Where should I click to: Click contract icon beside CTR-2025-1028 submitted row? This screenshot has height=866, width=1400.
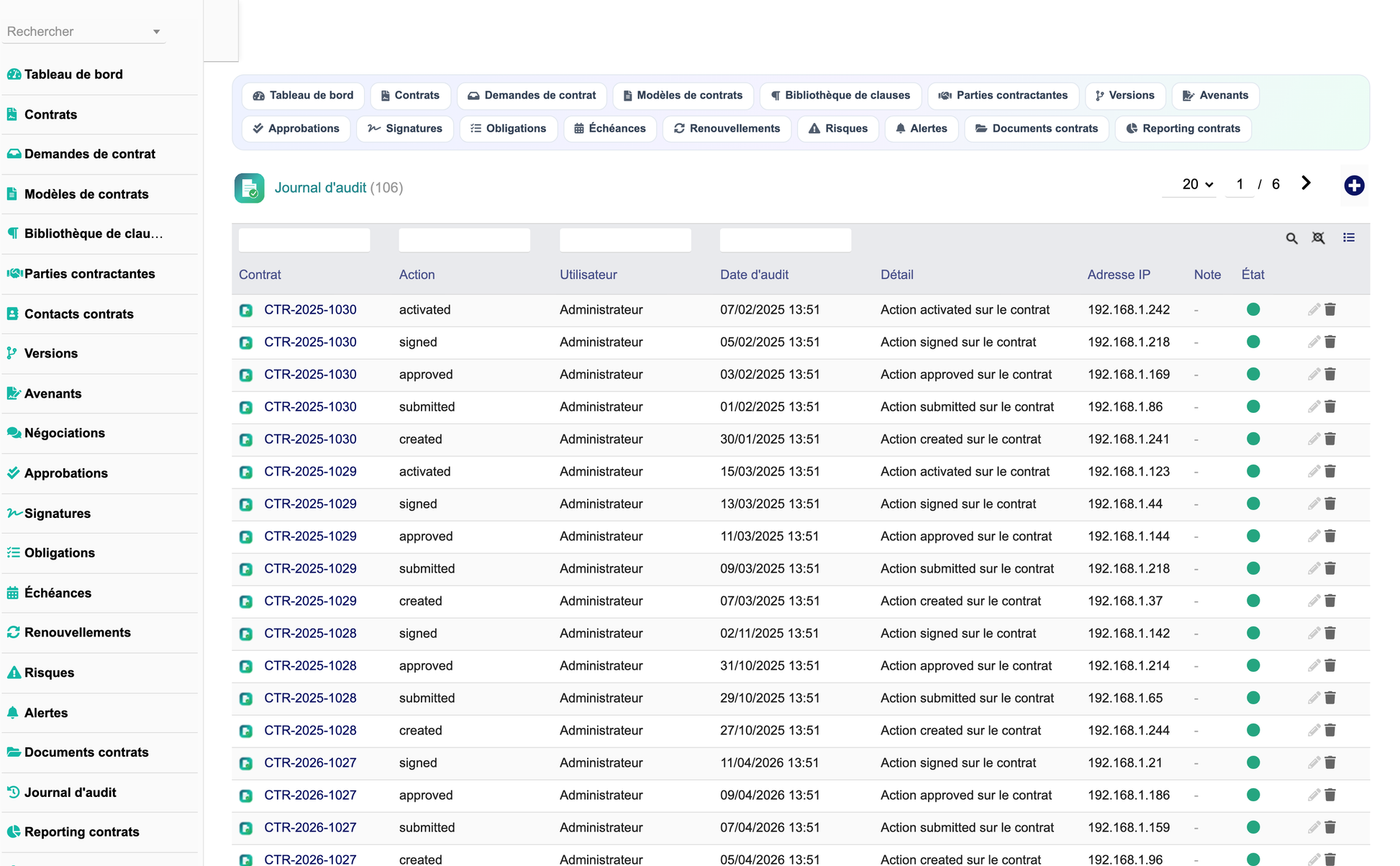coord(246,698)
